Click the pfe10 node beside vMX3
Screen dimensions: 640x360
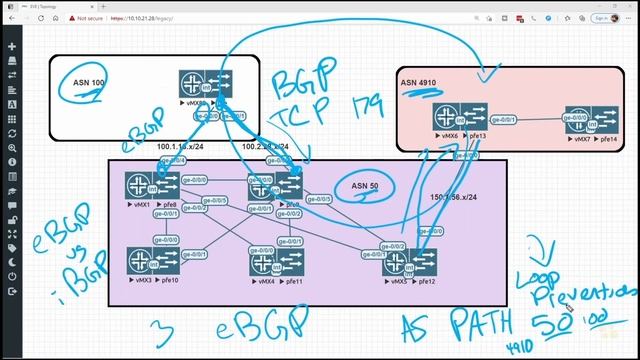[x=167, y=261]
